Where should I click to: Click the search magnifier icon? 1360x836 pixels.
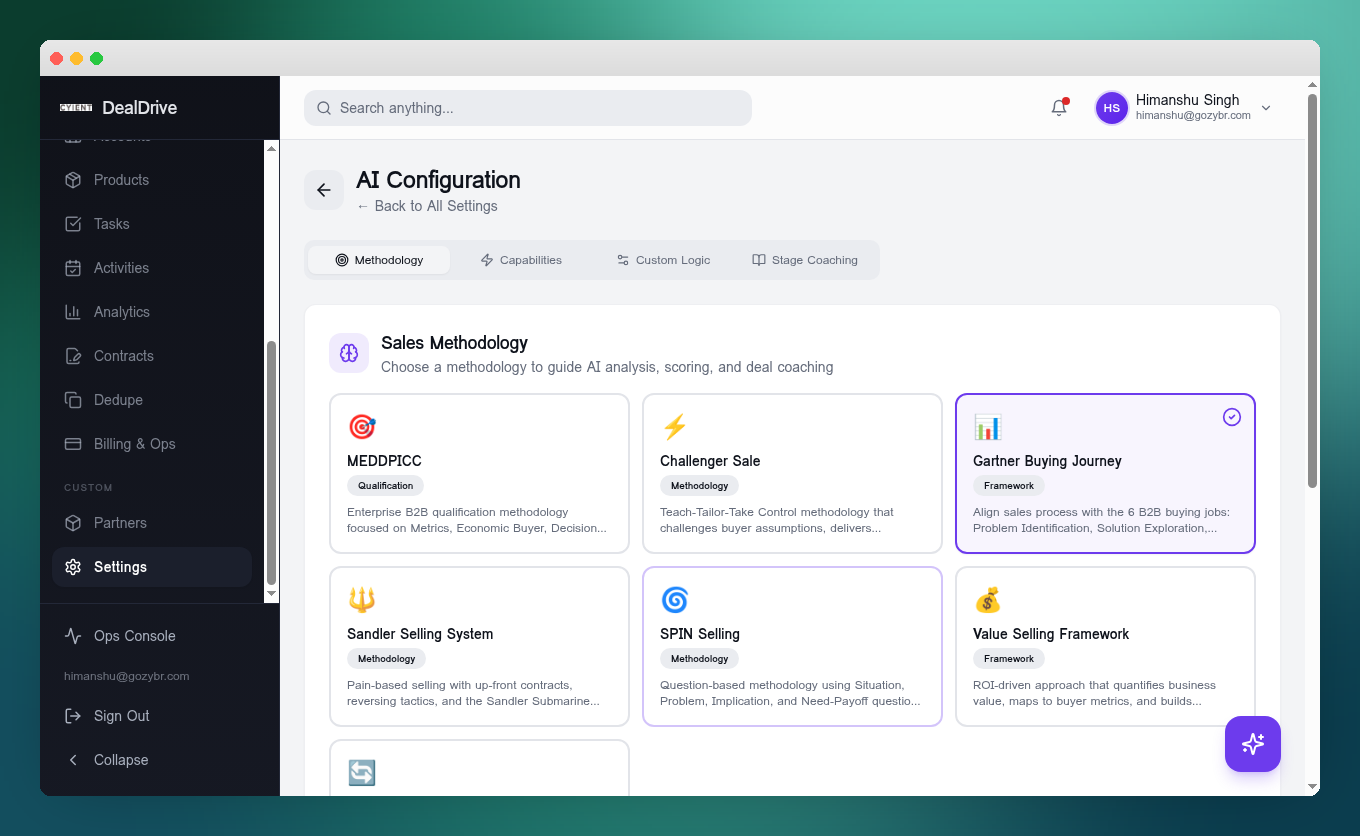tap(324, 108)
